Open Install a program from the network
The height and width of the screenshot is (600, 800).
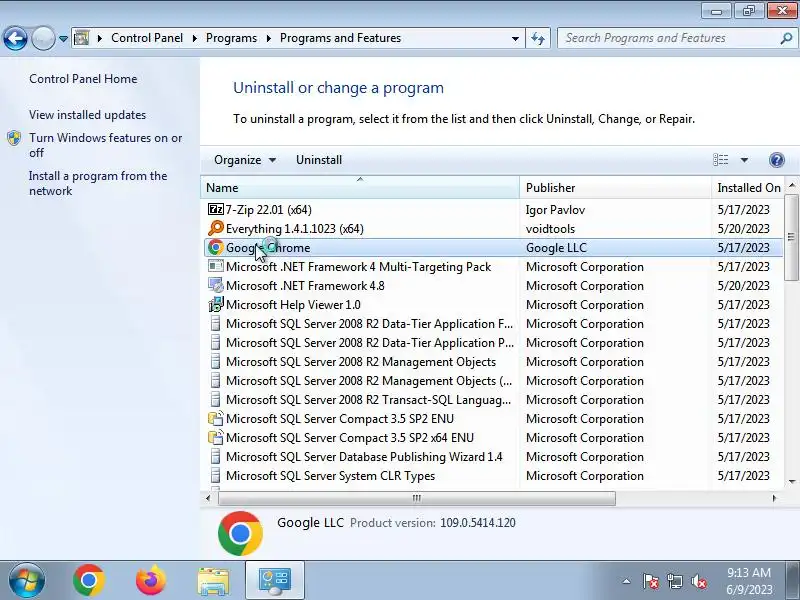(x=98, y=184)
